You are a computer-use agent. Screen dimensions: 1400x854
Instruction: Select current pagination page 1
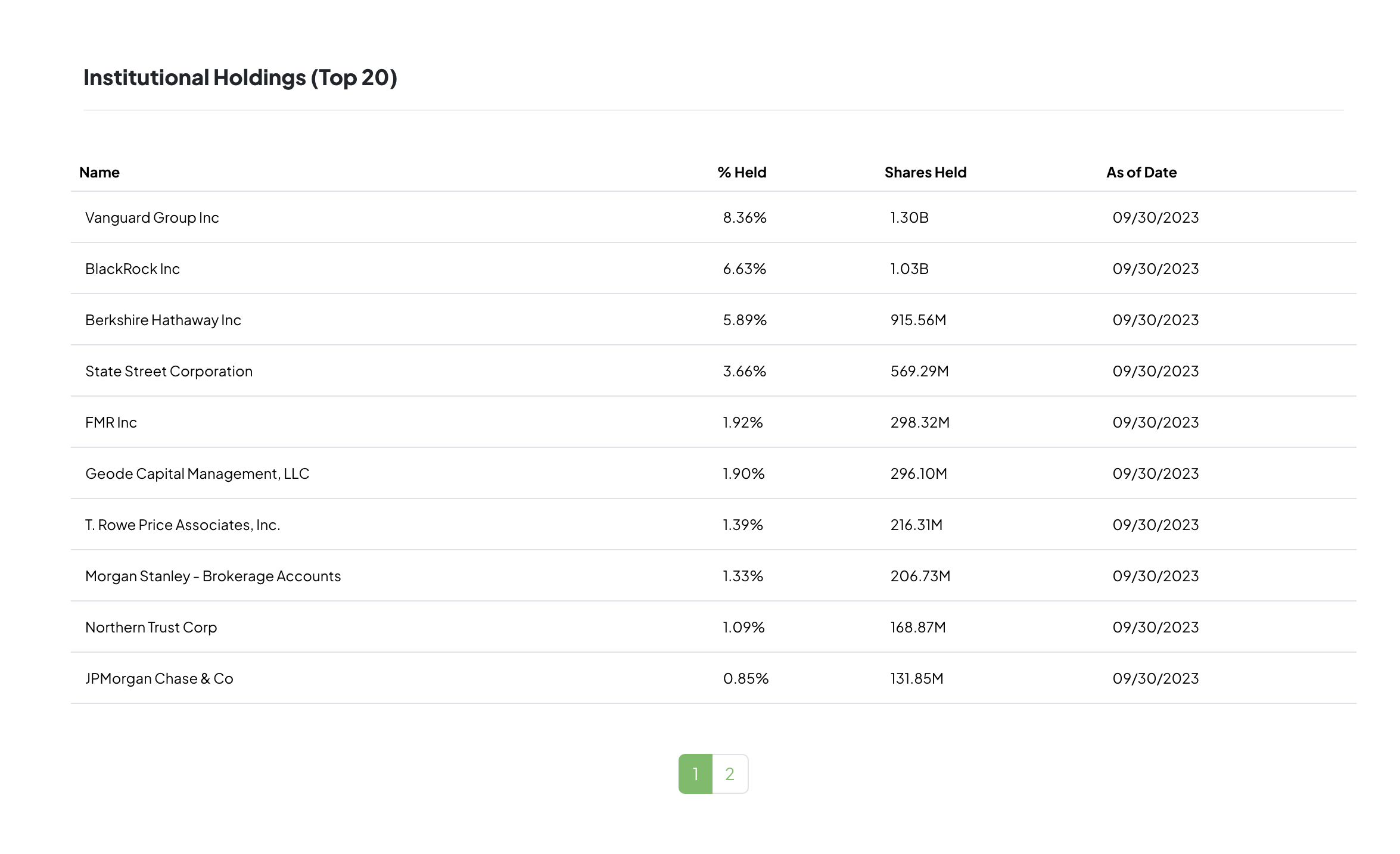695,774
